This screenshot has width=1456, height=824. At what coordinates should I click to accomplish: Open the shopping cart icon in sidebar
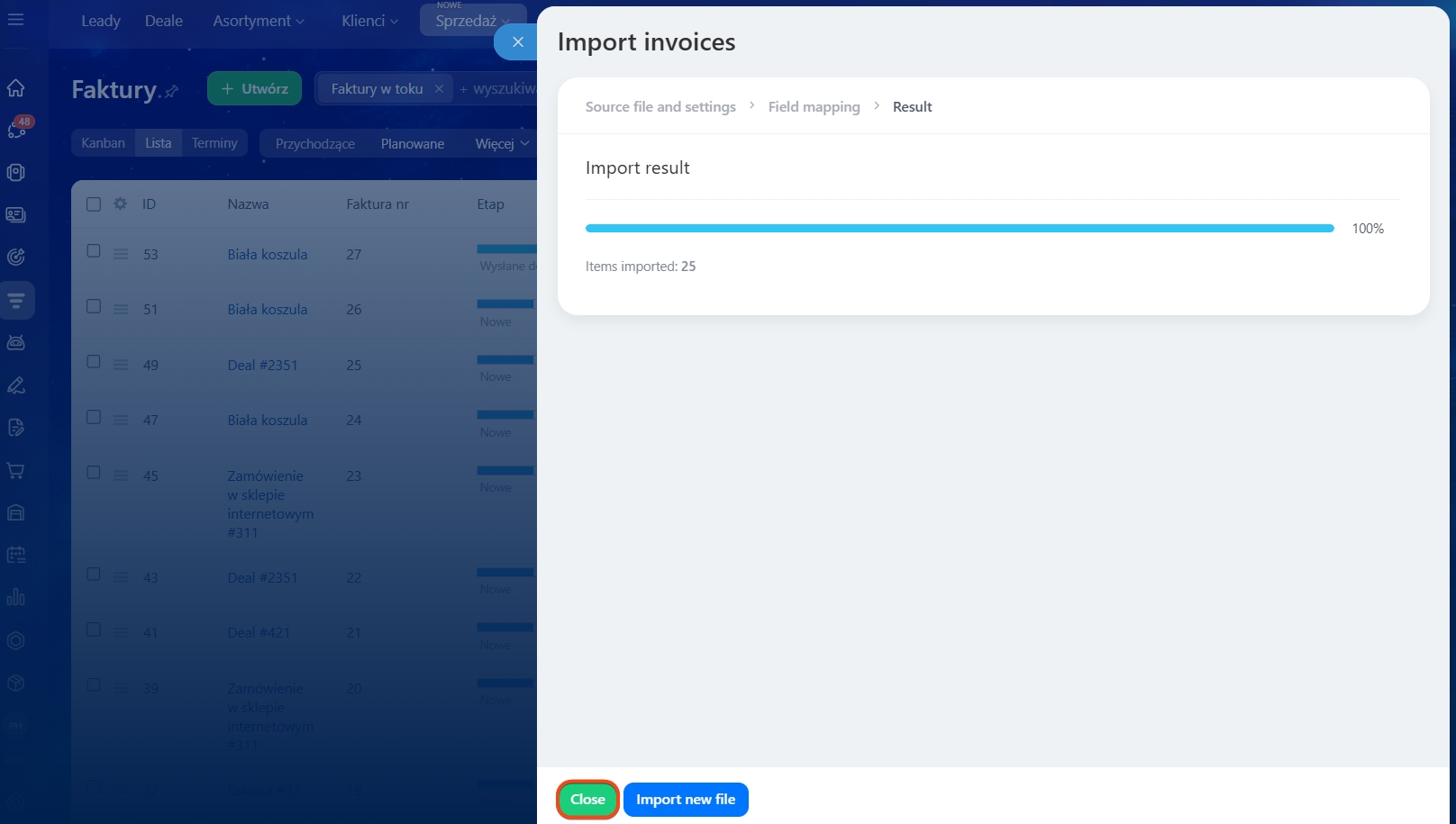pyautogui.click(x=16, y=470)
